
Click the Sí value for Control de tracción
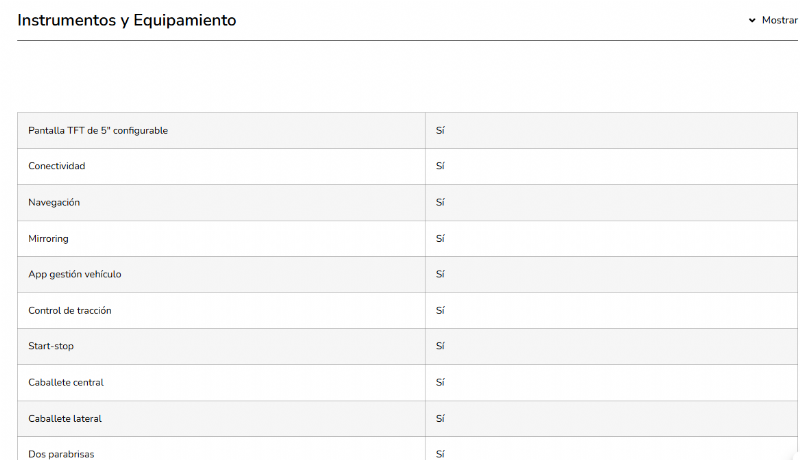pyautogui.click(x=440, y=311)
